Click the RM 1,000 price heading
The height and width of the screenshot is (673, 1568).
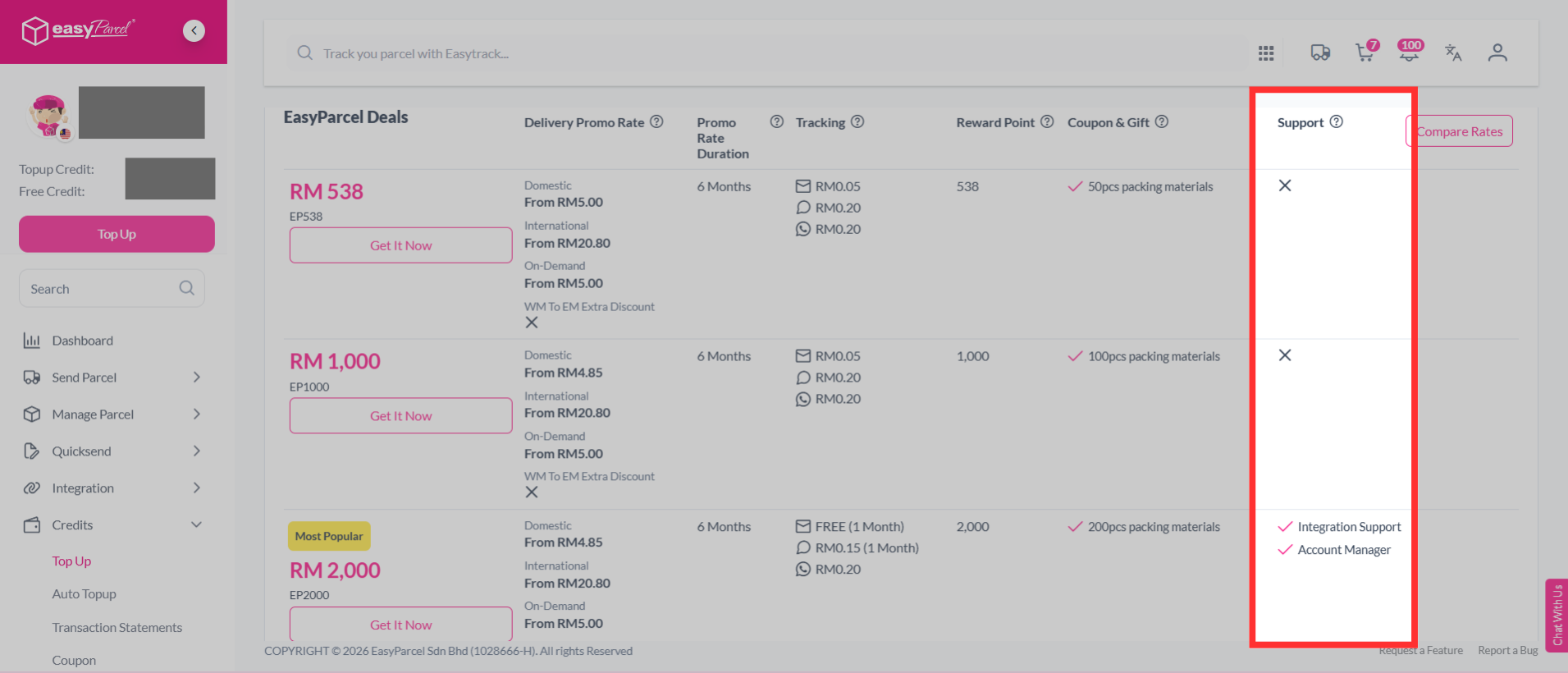tap(335, 362)
